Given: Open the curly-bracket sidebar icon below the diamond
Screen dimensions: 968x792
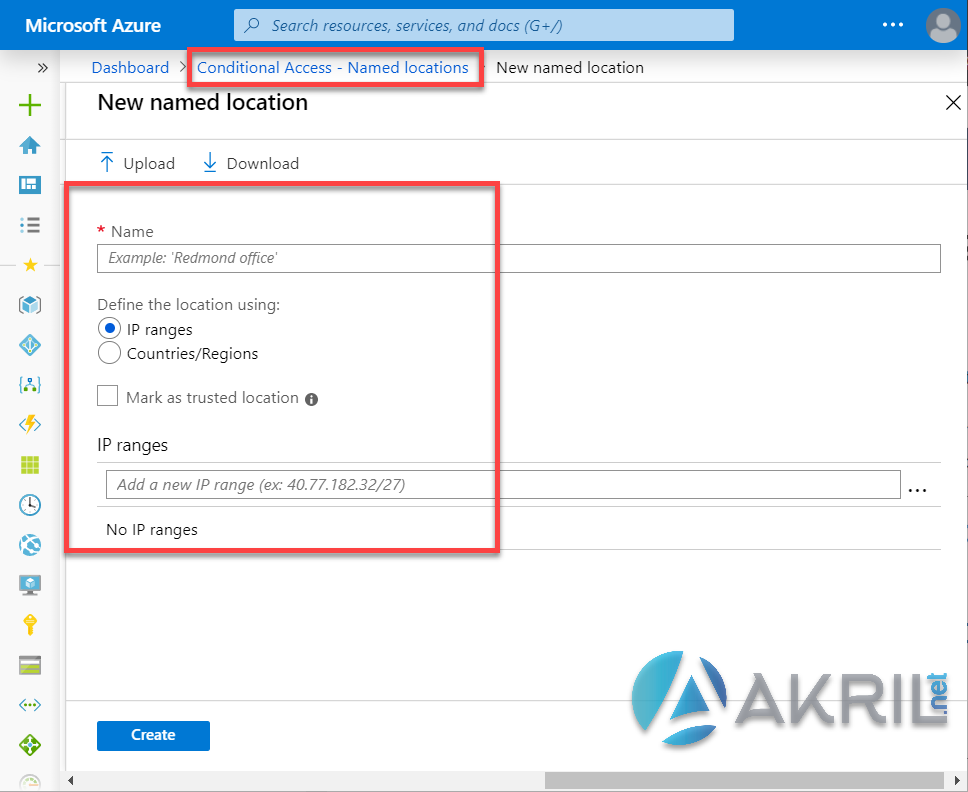Looking at the screenshot, I should 30,385.
